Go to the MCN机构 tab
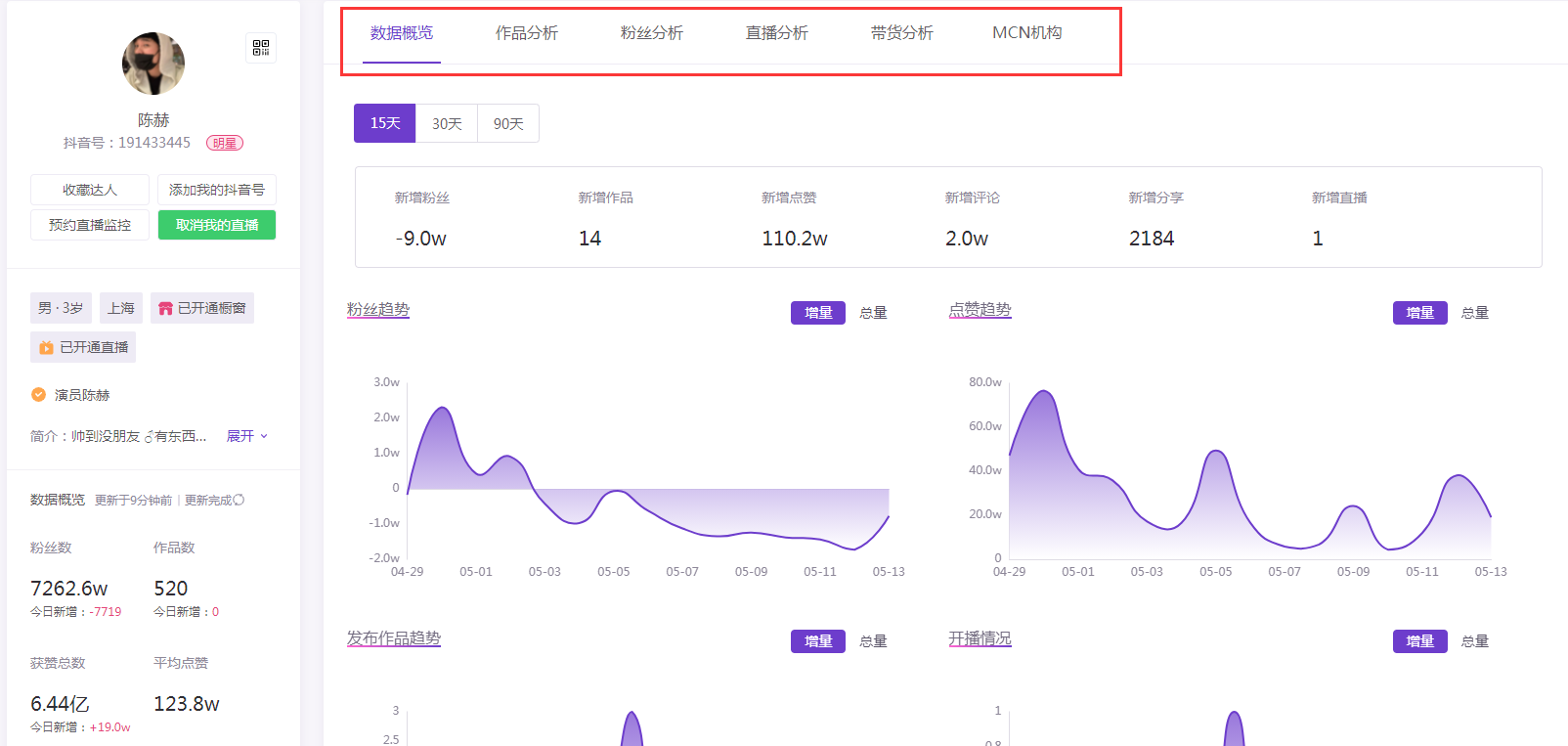This screenshot has width=1568, height=746. point(1027,33)
